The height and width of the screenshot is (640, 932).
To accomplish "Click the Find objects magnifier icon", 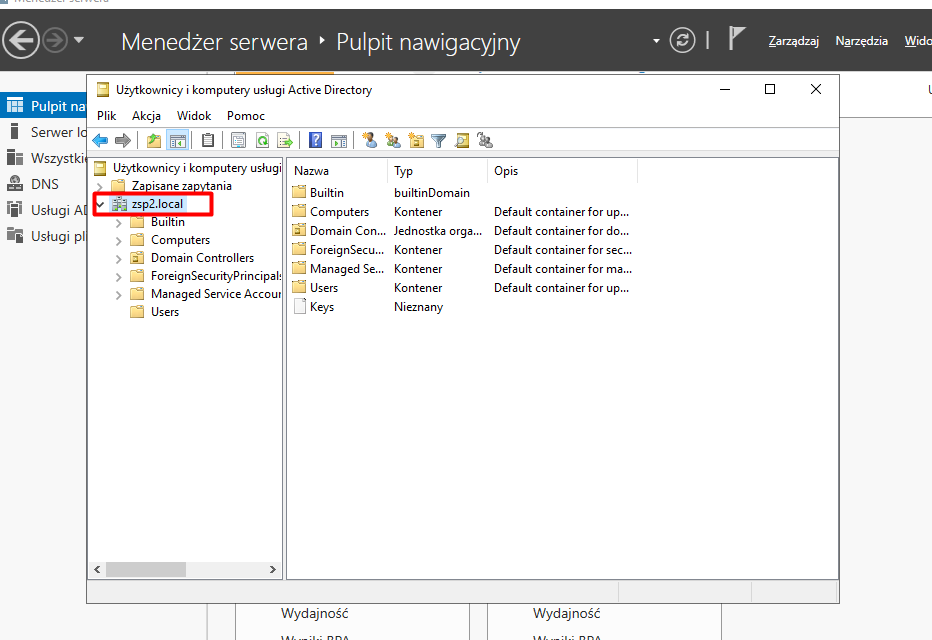I will tap(461, 141).
